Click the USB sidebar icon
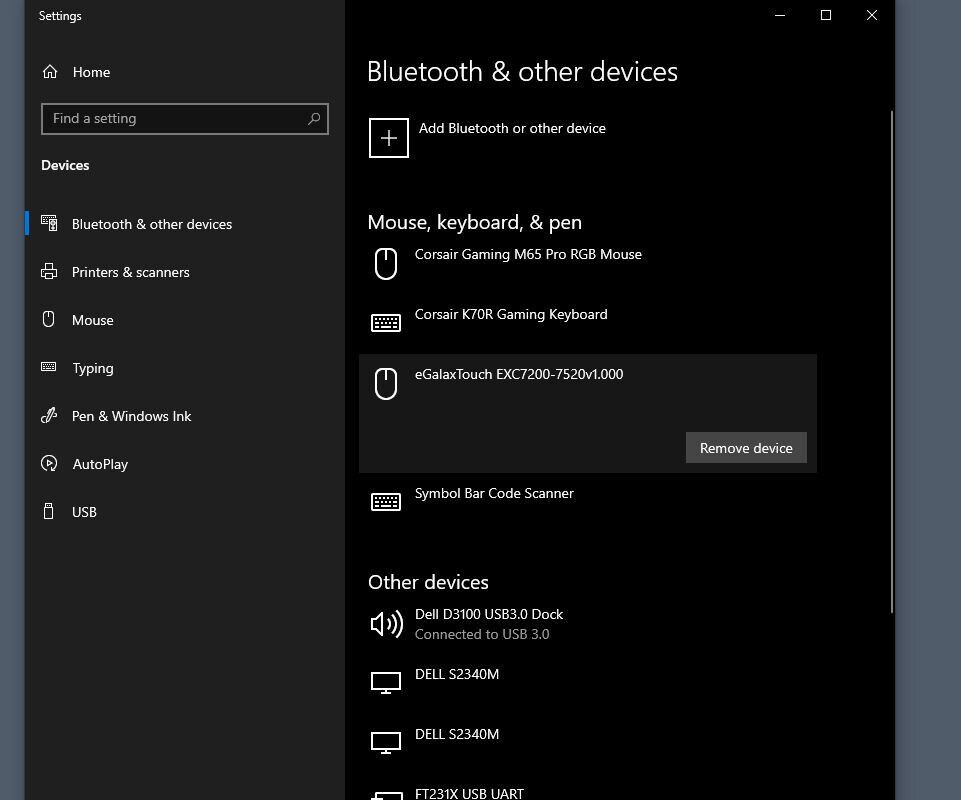 (x=49, y=511)
